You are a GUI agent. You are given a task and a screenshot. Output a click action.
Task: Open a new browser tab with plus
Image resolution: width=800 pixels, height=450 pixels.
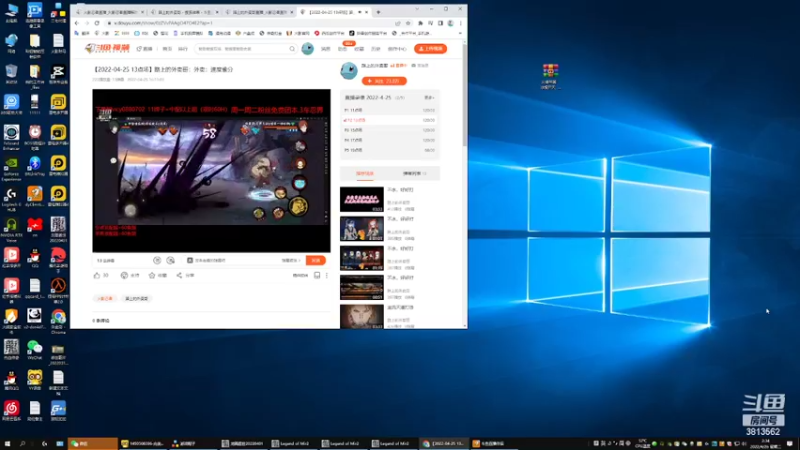[x=378, y=12]
